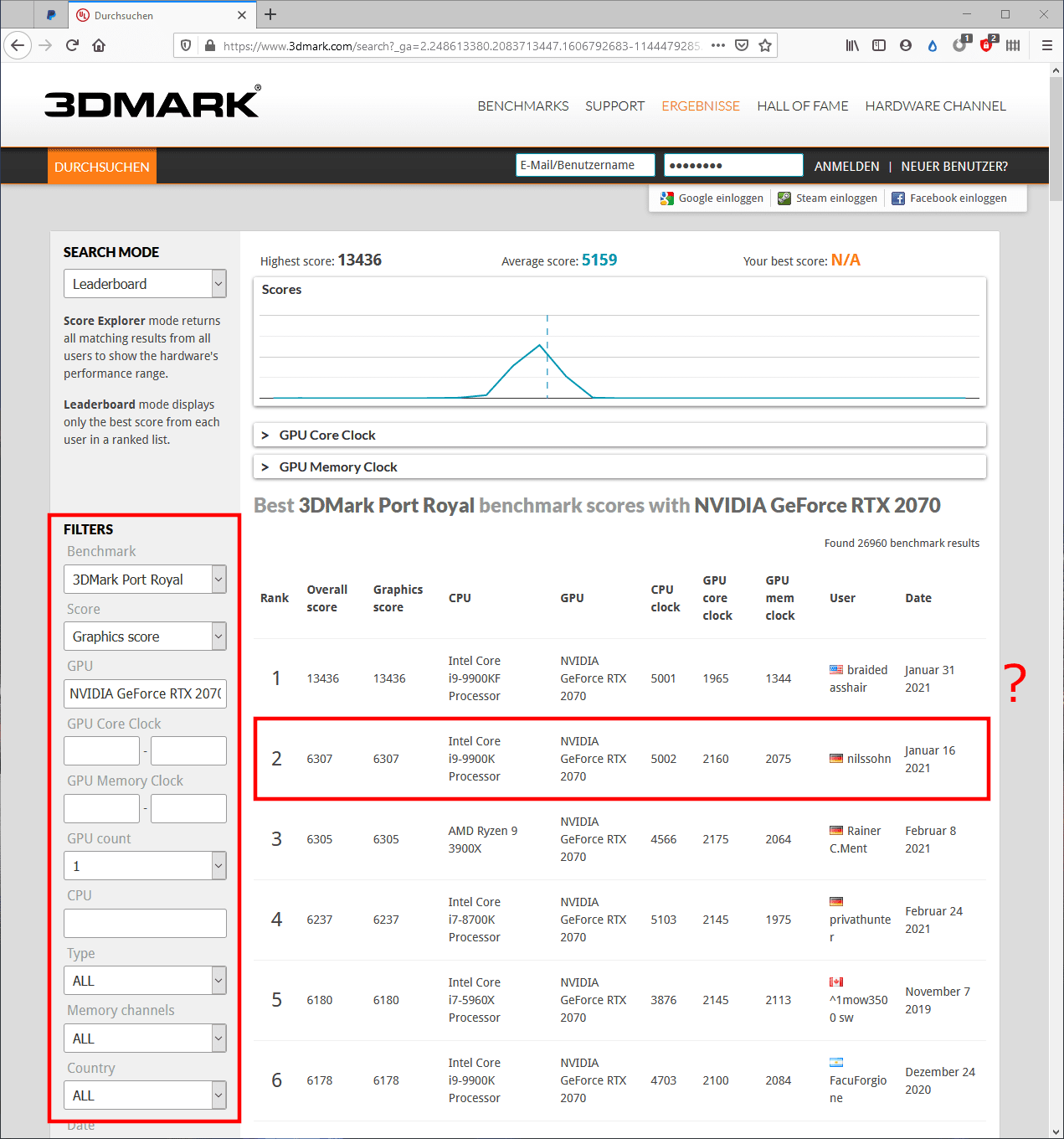
Task: Open the Firefox hamburger menu
Action: point(1047,45)
